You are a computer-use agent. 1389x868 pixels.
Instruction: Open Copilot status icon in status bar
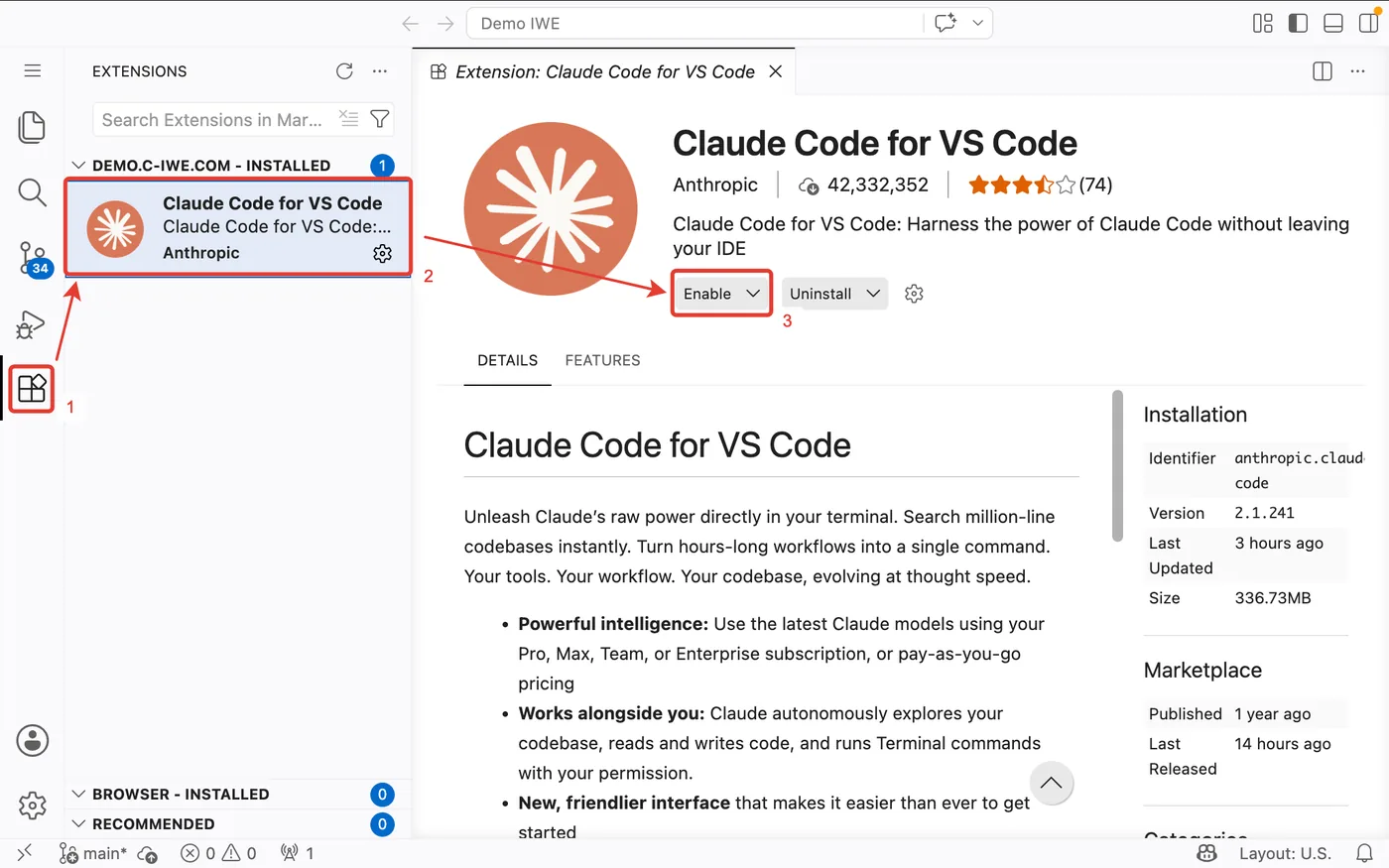[x=1206, y=853]
